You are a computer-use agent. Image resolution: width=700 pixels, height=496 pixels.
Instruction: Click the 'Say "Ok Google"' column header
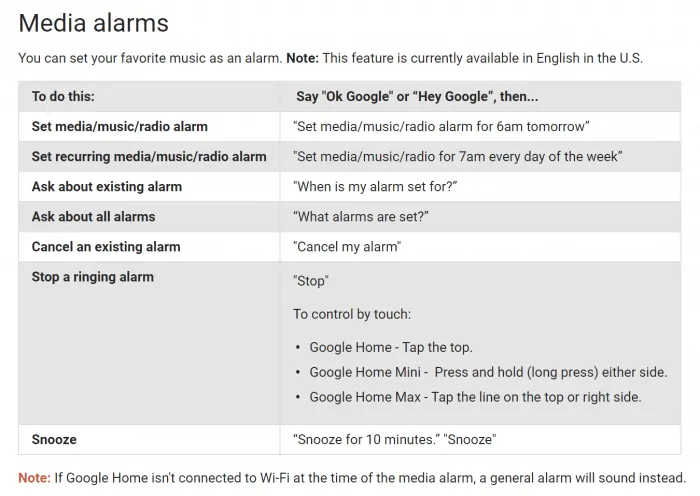417,96
